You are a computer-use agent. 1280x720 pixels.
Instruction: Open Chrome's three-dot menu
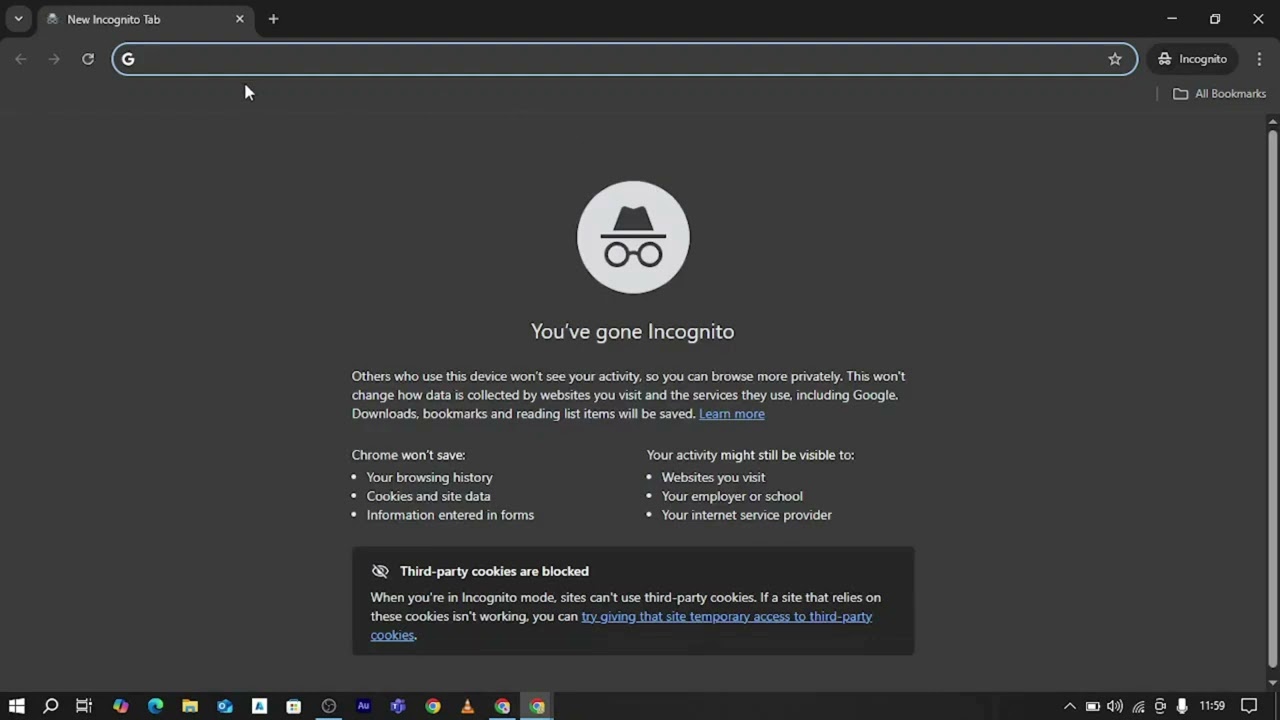(1259, 59)
